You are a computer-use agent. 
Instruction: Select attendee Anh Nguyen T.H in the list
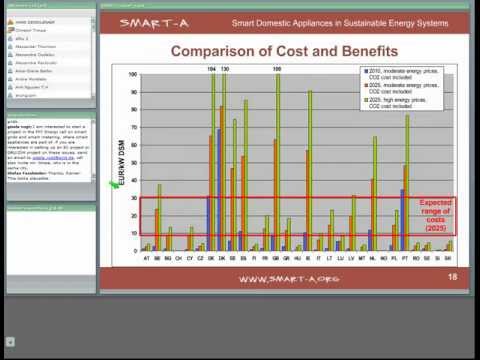(32, 87)
